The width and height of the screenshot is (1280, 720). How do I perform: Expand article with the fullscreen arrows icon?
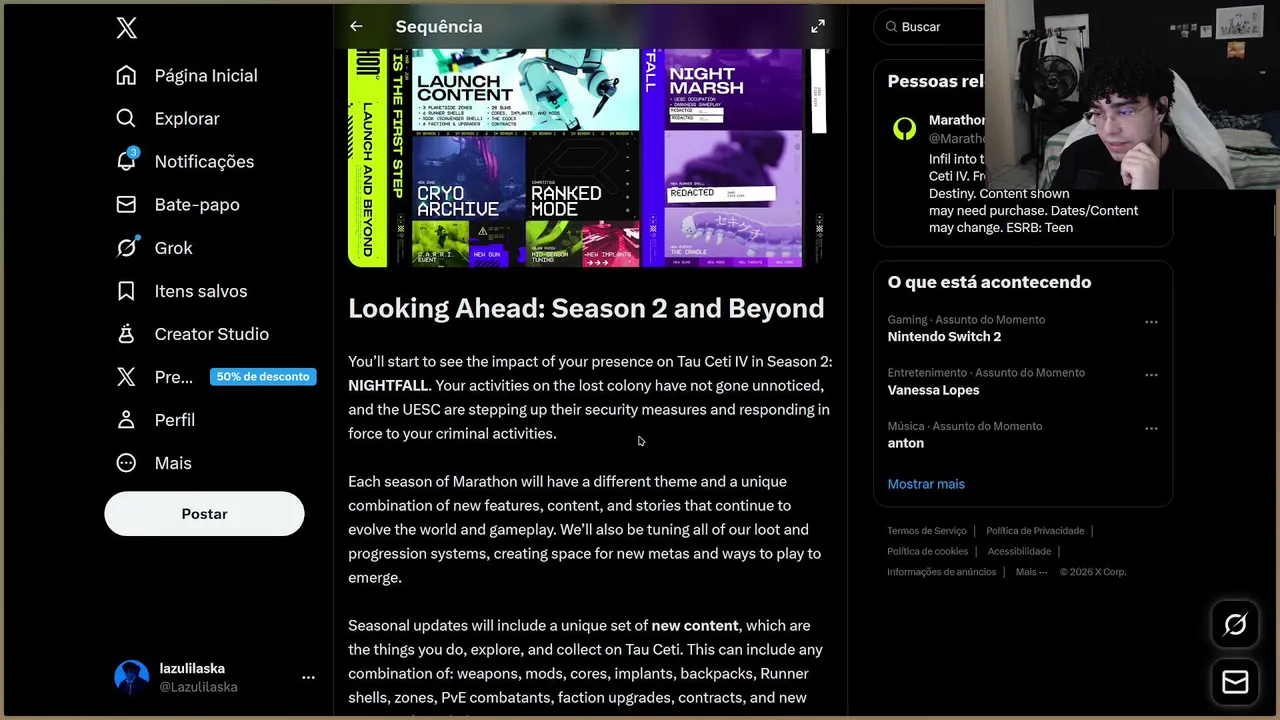[818, 26]
